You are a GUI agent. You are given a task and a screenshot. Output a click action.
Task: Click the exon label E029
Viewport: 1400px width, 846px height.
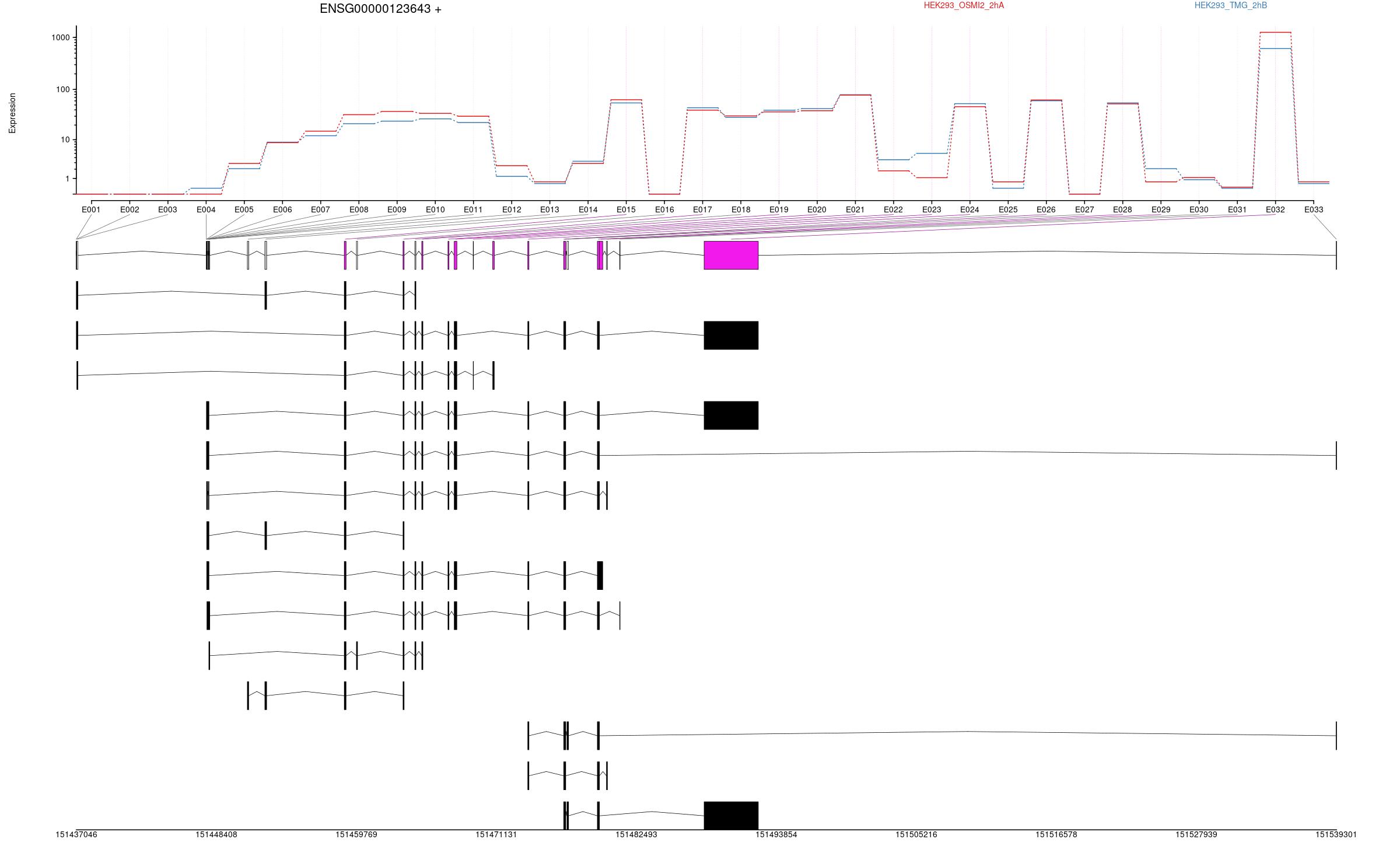pos(1161,209)
